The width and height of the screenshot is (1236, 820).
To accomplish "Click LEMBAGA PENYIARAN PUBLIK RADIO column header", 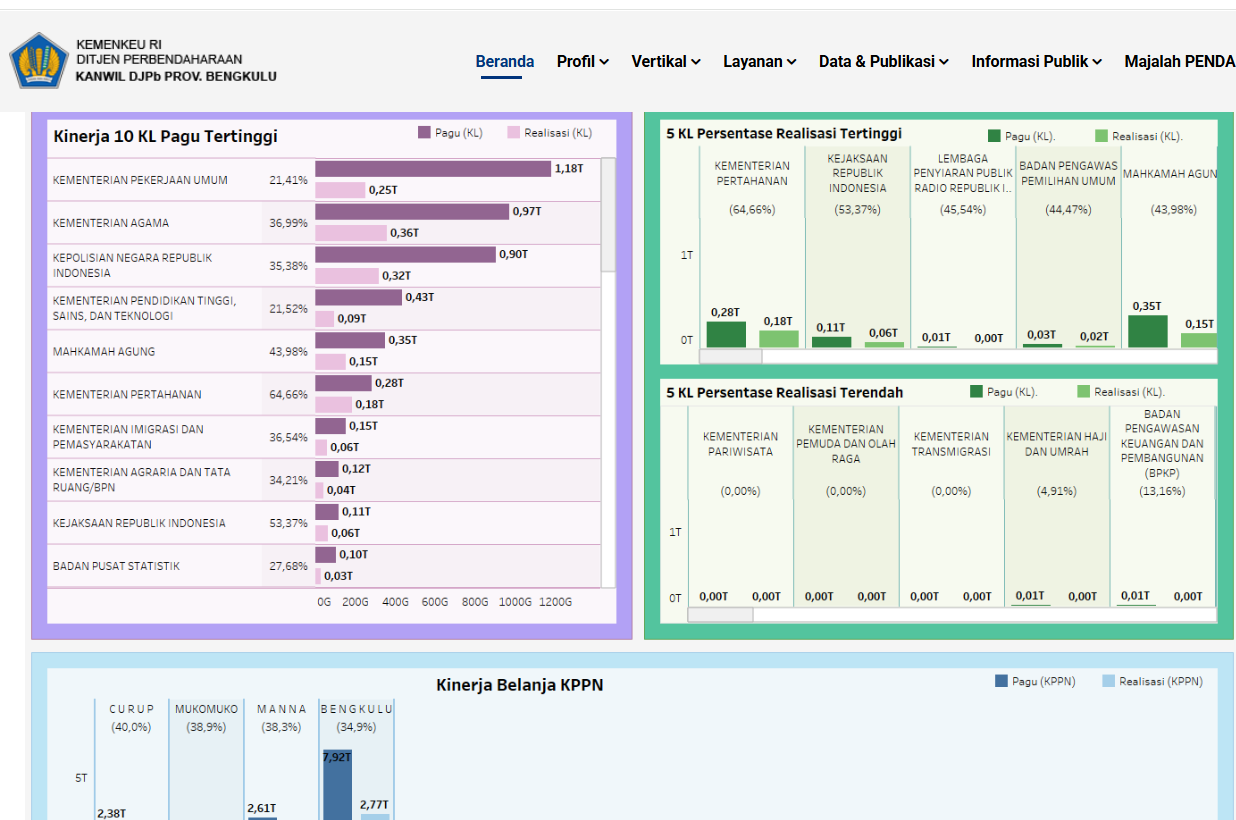I will (964, 173).
